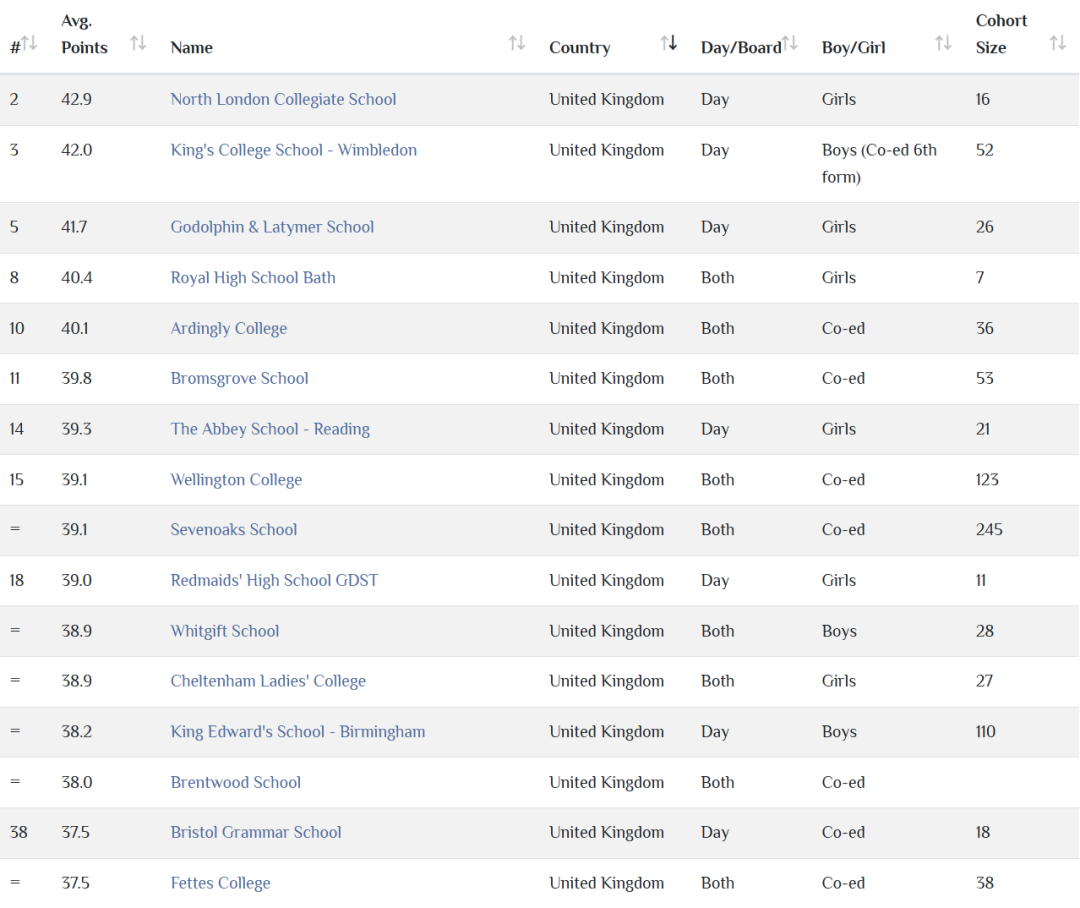1080x908 pixels.
Task: Open Sevenoaks School link
Action: (233, 530)
